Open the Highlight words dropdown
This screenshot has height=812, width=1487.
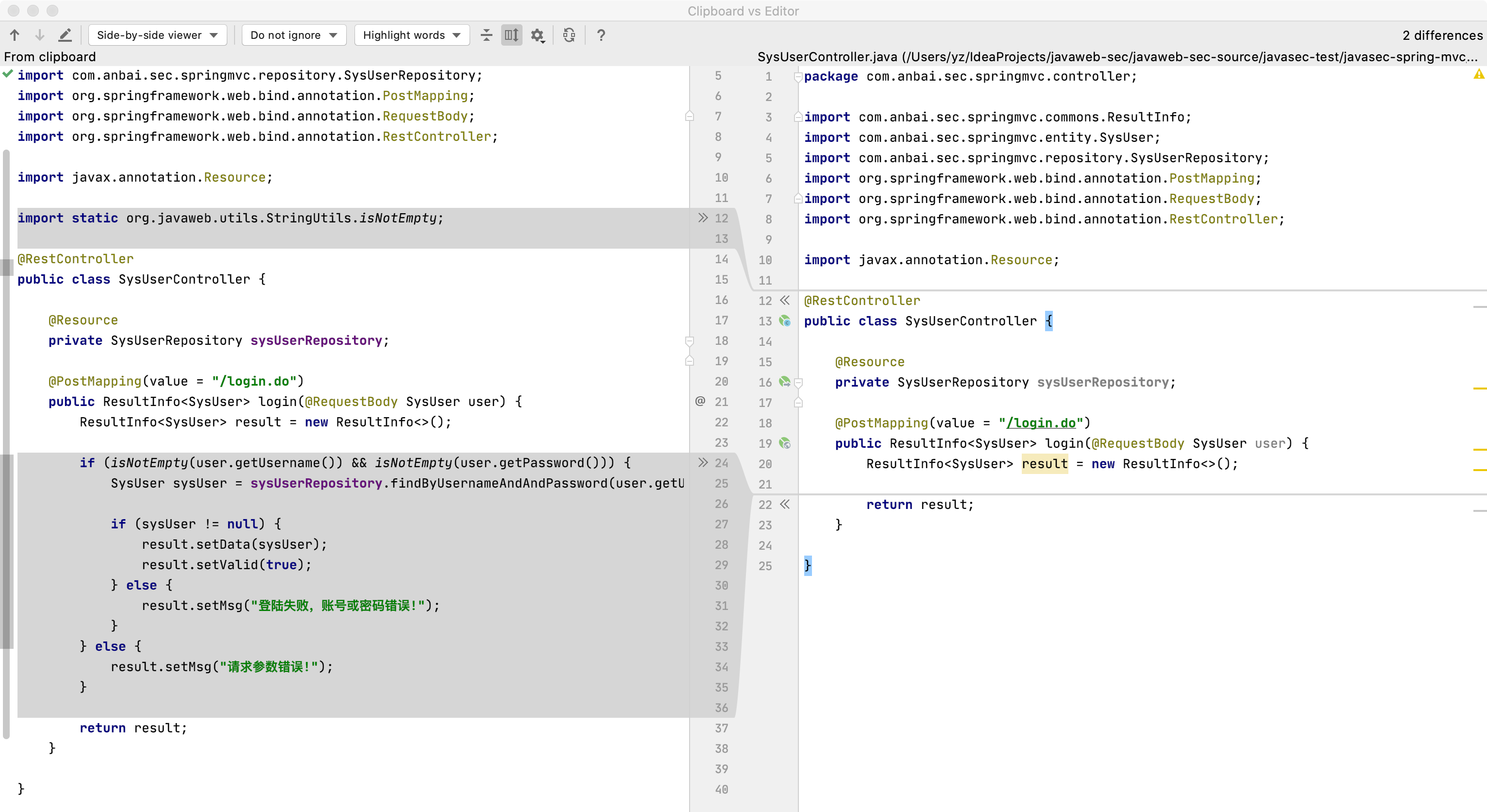coord(408,35)
